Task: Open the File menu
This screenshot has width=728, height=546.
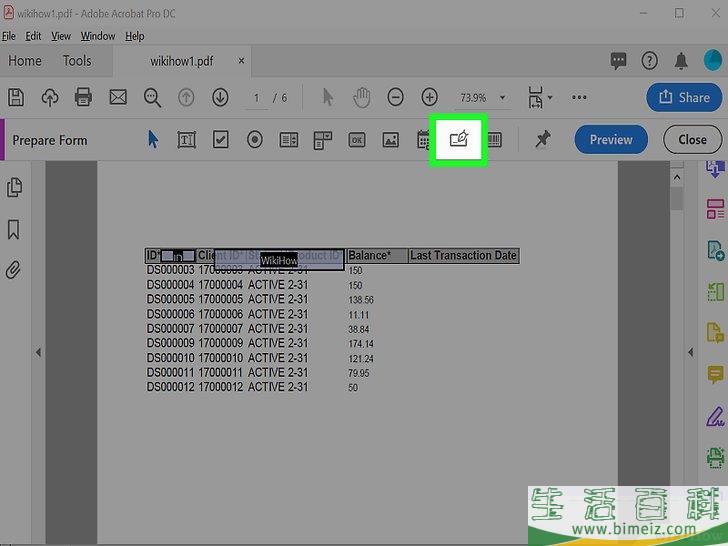Action: [8, 36]
